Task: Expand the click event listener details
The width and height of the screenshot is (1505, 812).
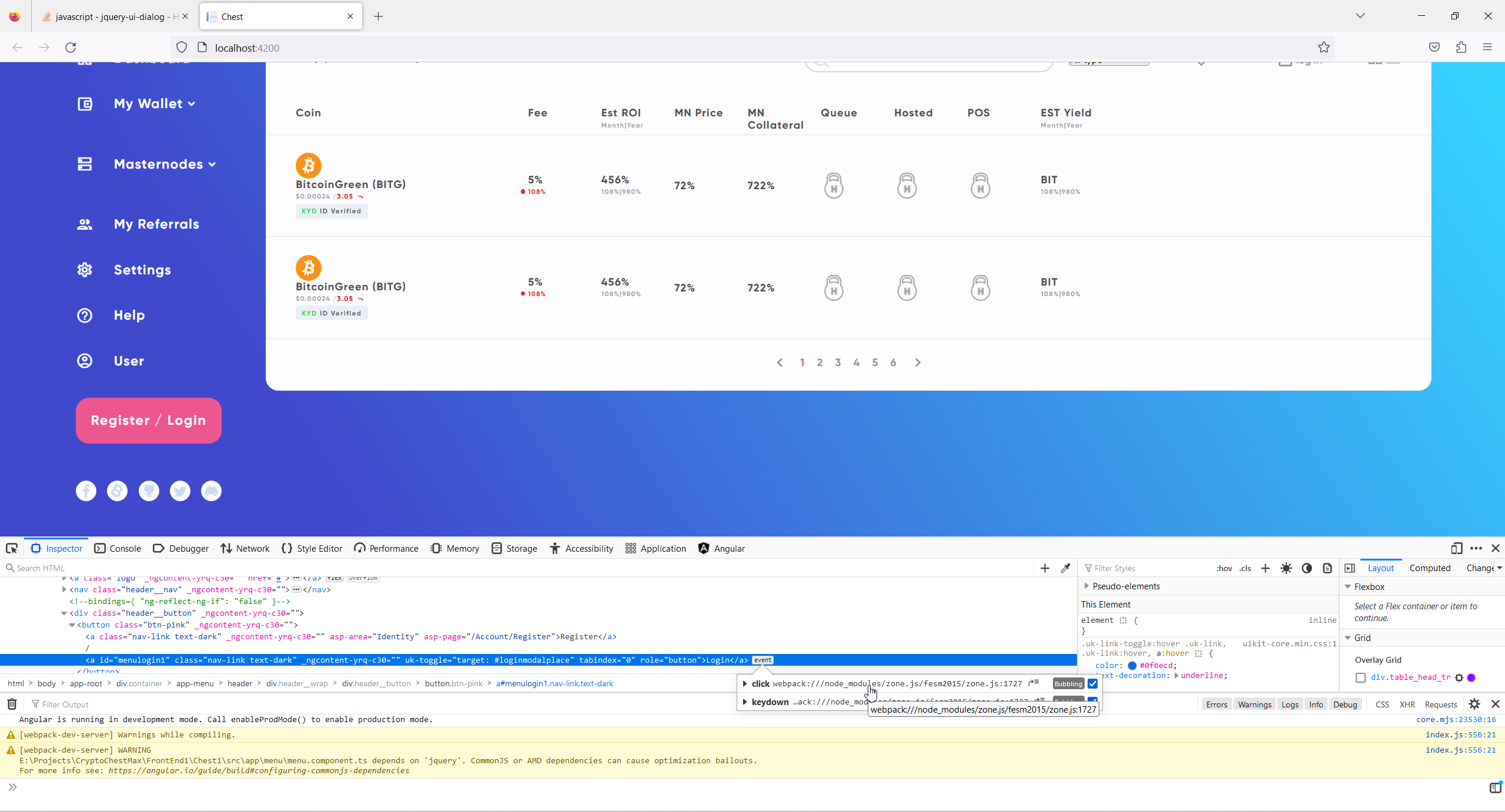Action: point(745,683)
